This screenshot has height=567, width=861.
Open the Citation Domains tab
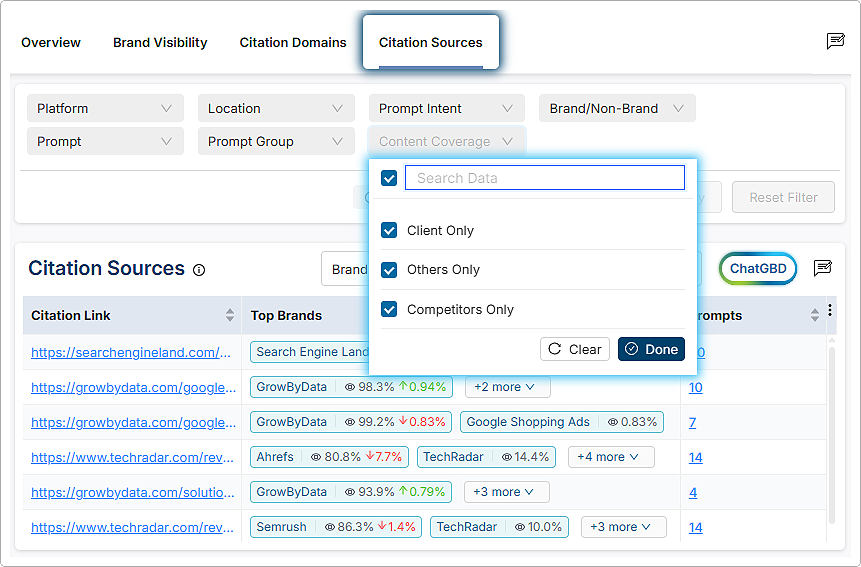tap(293, 42)
